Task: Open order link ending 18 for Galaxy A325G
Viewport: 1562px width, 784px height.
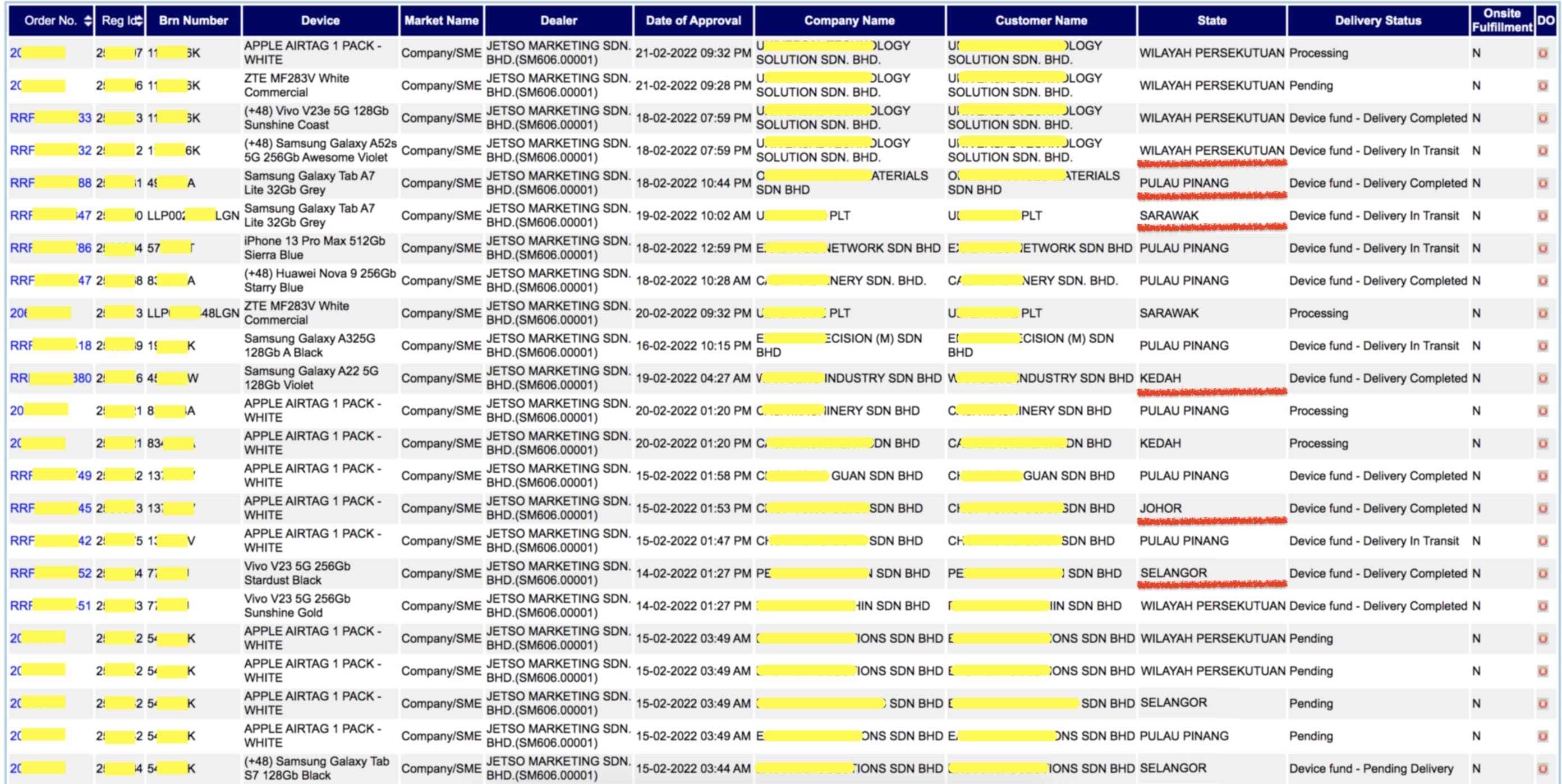Action: click(51, 346)
